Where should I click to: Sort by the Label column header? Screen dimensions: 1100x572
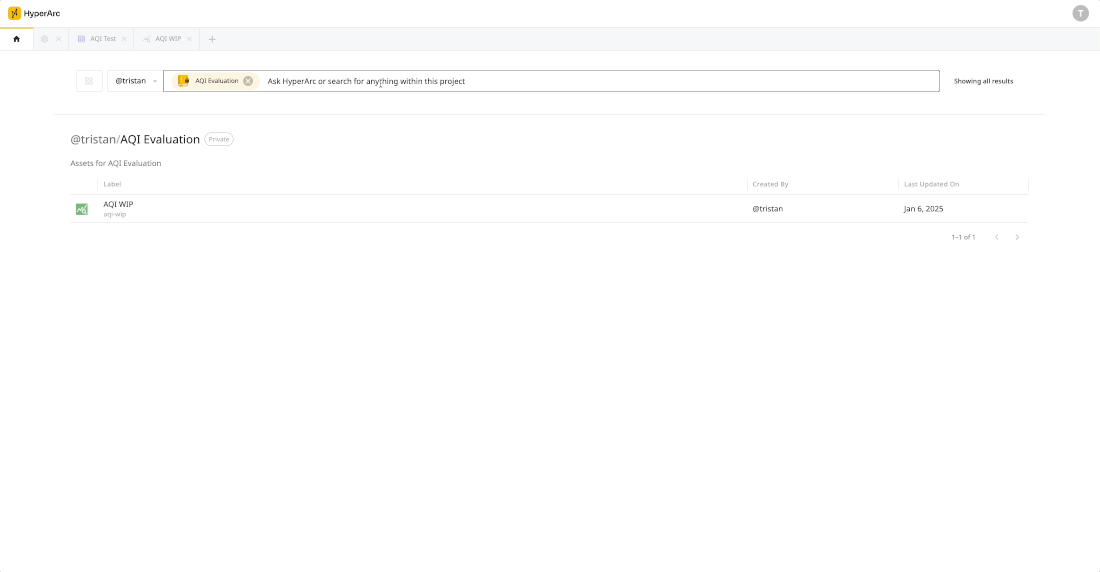112,184
